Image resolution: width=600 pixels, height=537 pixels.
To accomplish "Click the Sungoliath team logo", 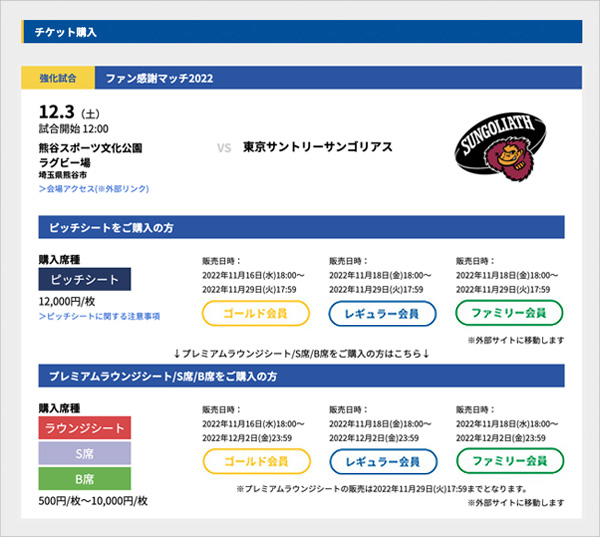I will (500, 147).
